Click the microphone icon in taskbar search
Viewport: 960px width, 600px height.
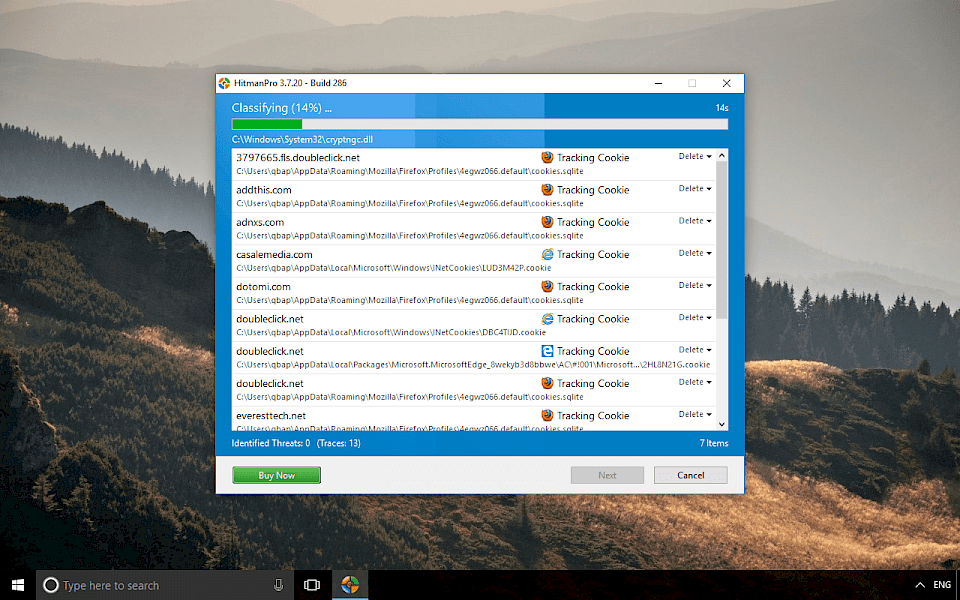[x=279, y=585]
